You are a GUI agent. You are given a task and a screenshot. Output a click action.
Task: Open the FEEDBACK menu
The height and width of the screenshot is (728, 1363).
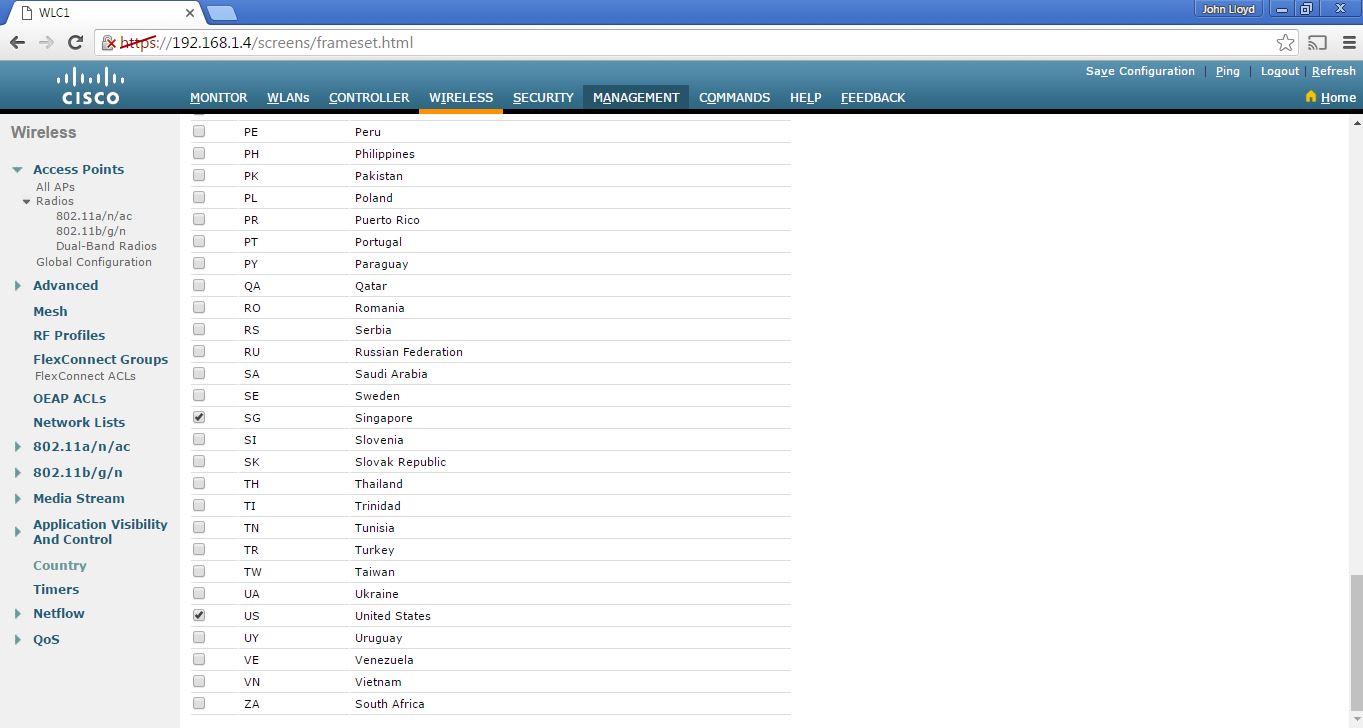(873, 97)
